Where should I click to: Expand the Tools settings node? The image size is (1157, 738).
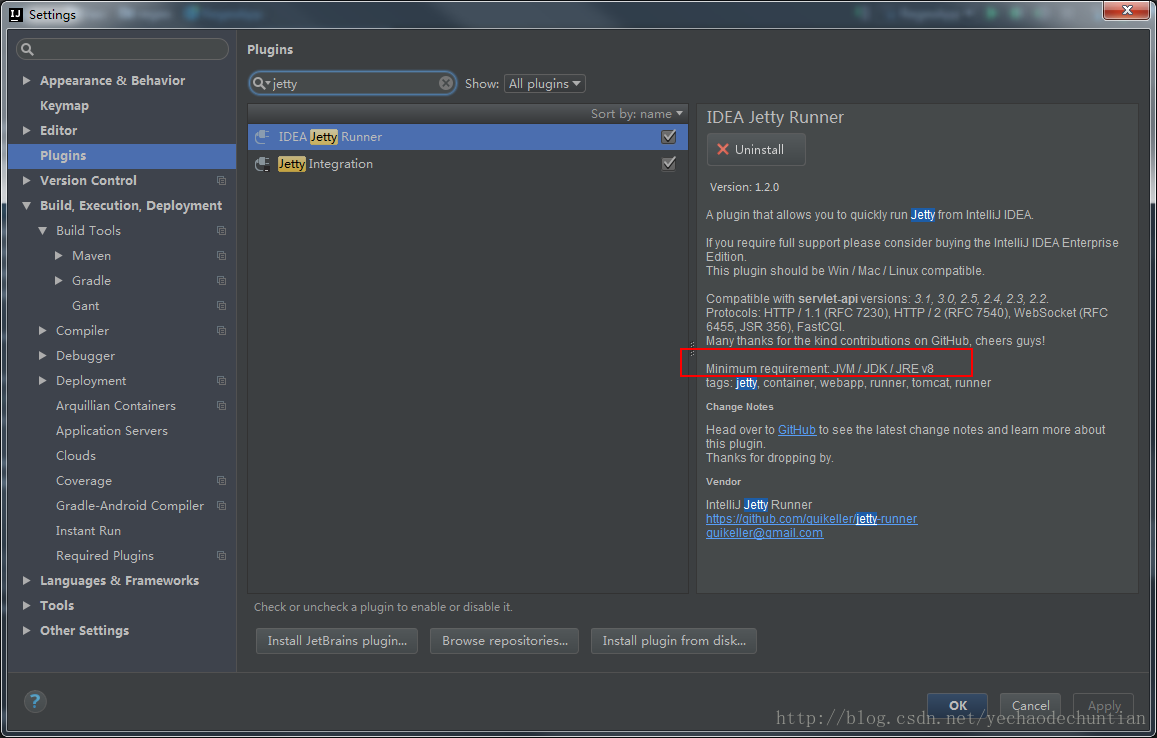(27, 606)
